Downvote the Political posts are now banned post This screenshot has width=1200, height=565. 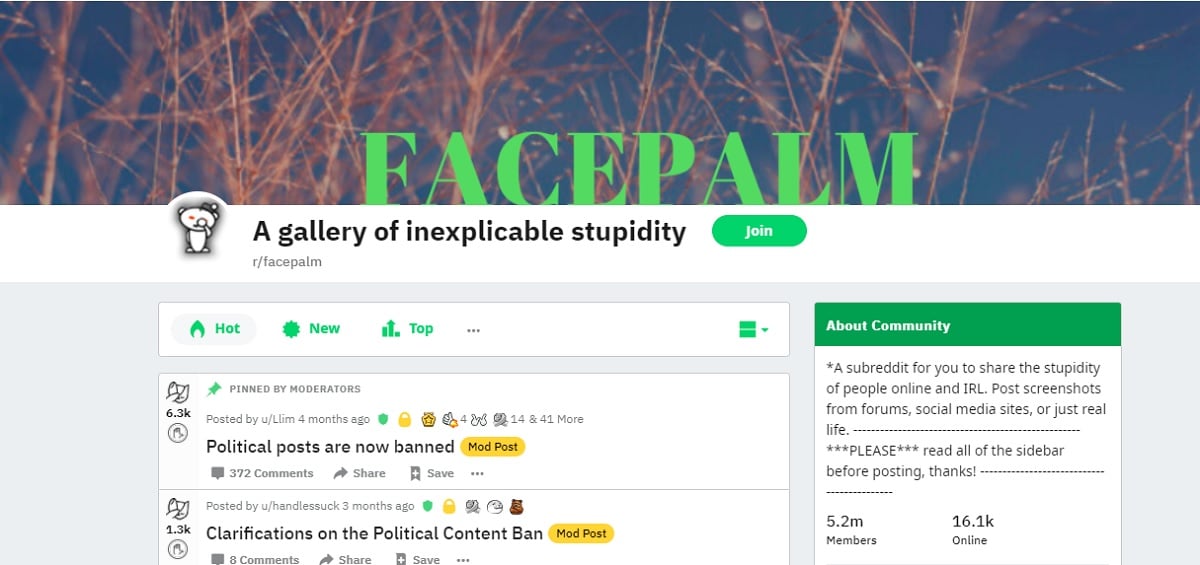tap(178, 433)
